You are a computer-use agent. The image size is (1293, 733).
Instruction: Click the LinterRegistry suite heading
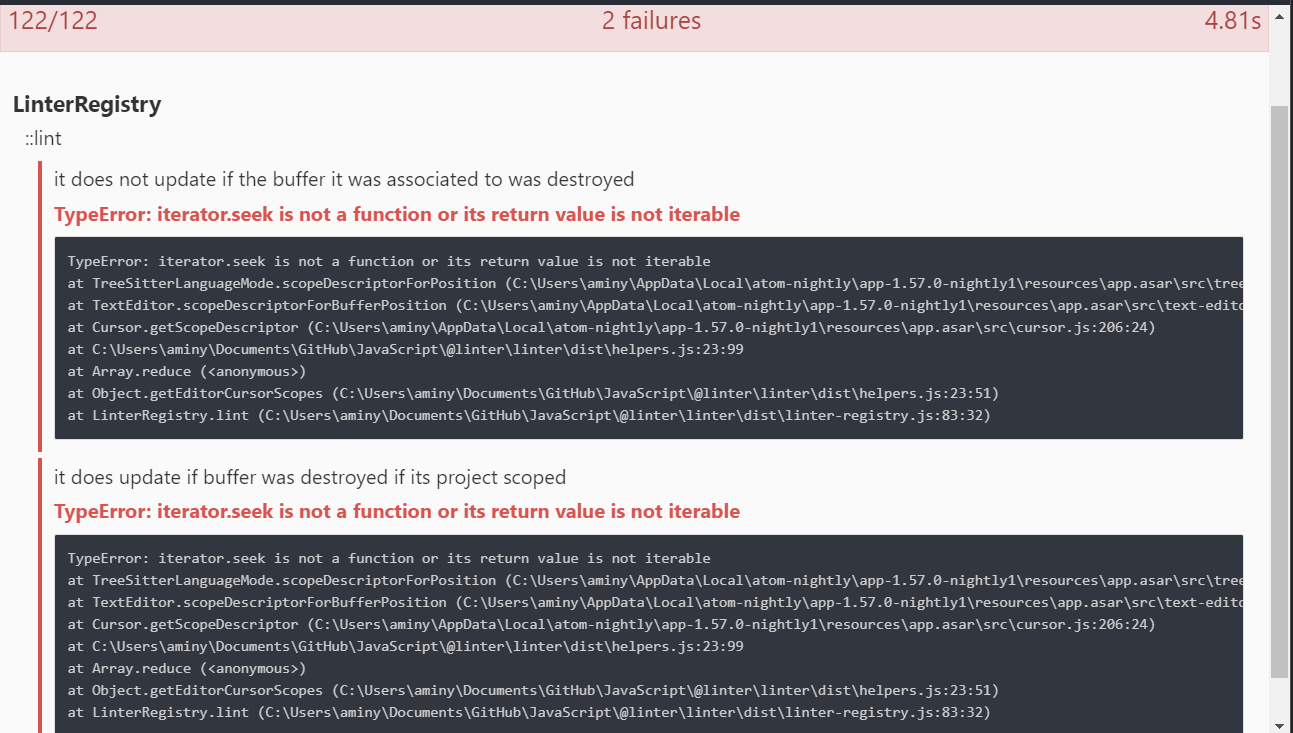[x=86, y=104]
